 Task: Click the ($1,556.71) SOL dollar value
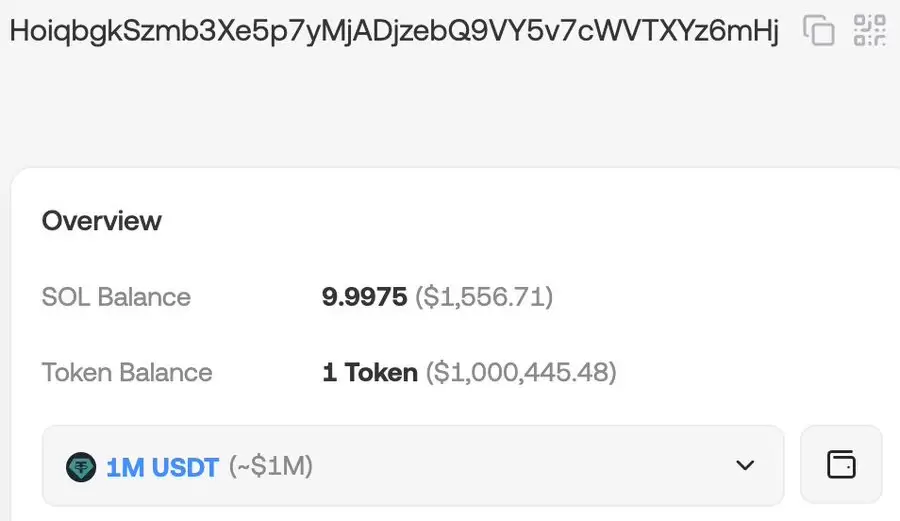484,297
